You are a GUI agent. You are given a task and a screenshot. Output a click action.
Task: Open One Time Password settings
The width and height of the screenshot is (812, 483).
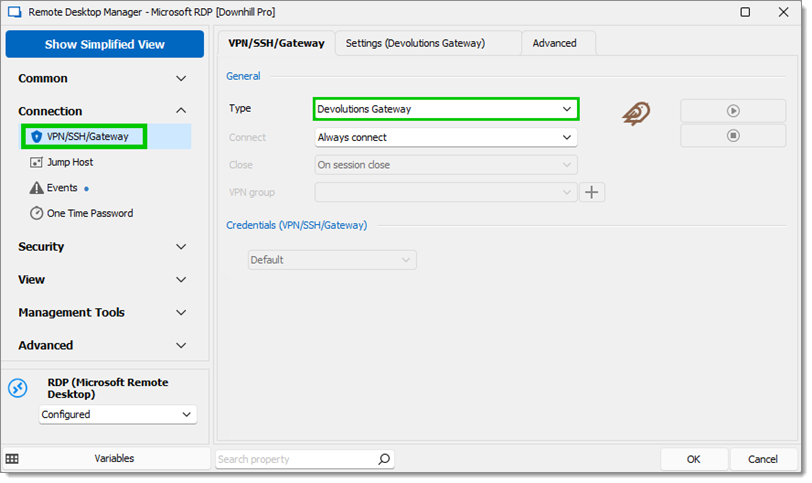[x=90, y=213]
